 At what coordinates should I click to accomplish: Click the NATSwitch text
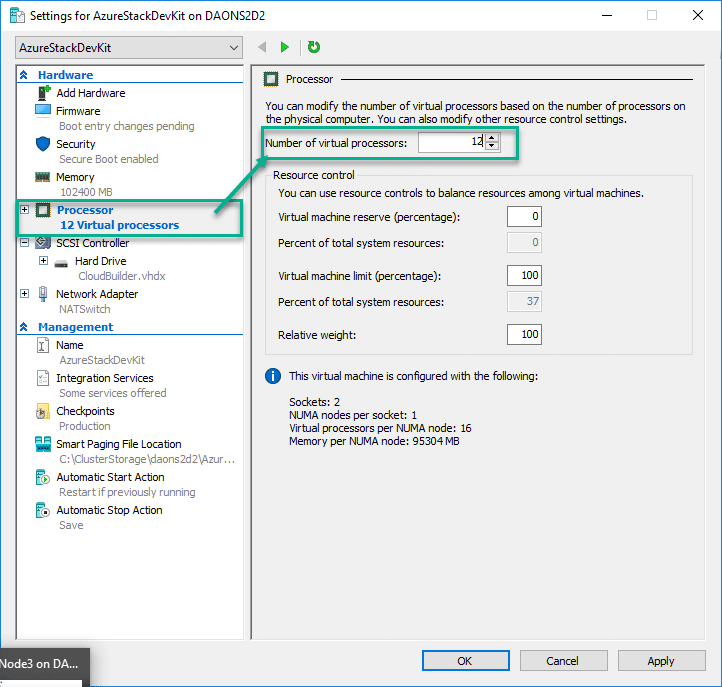(85, 309)
